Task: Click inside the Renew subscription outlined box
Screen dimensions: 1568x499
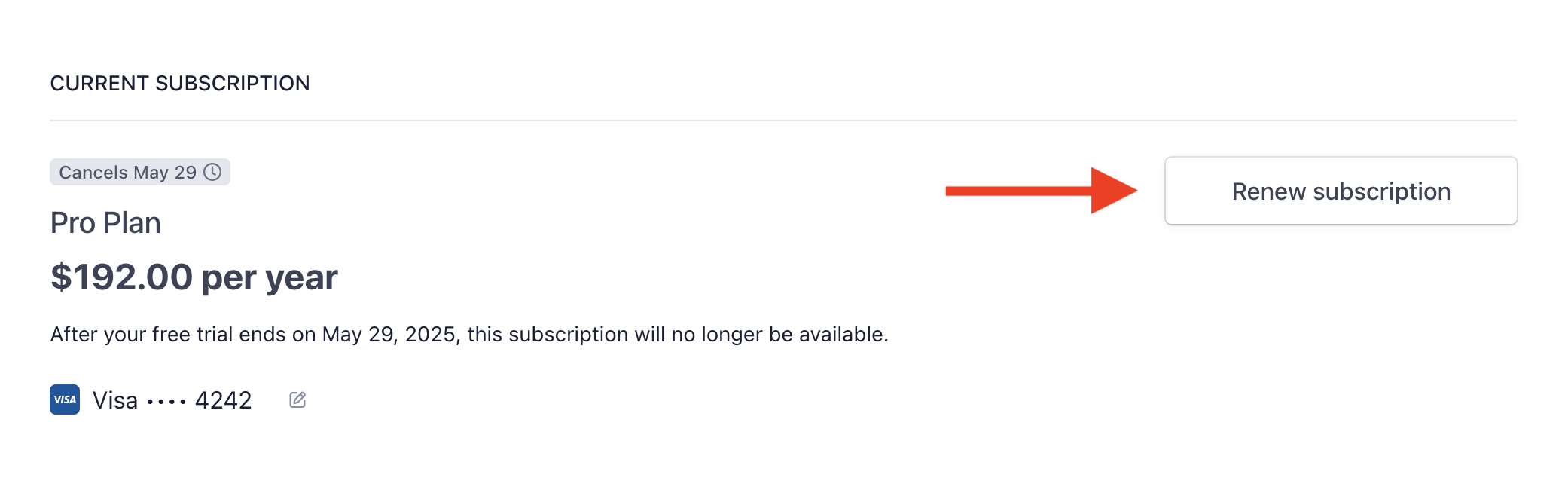Action: point(1341,191)
